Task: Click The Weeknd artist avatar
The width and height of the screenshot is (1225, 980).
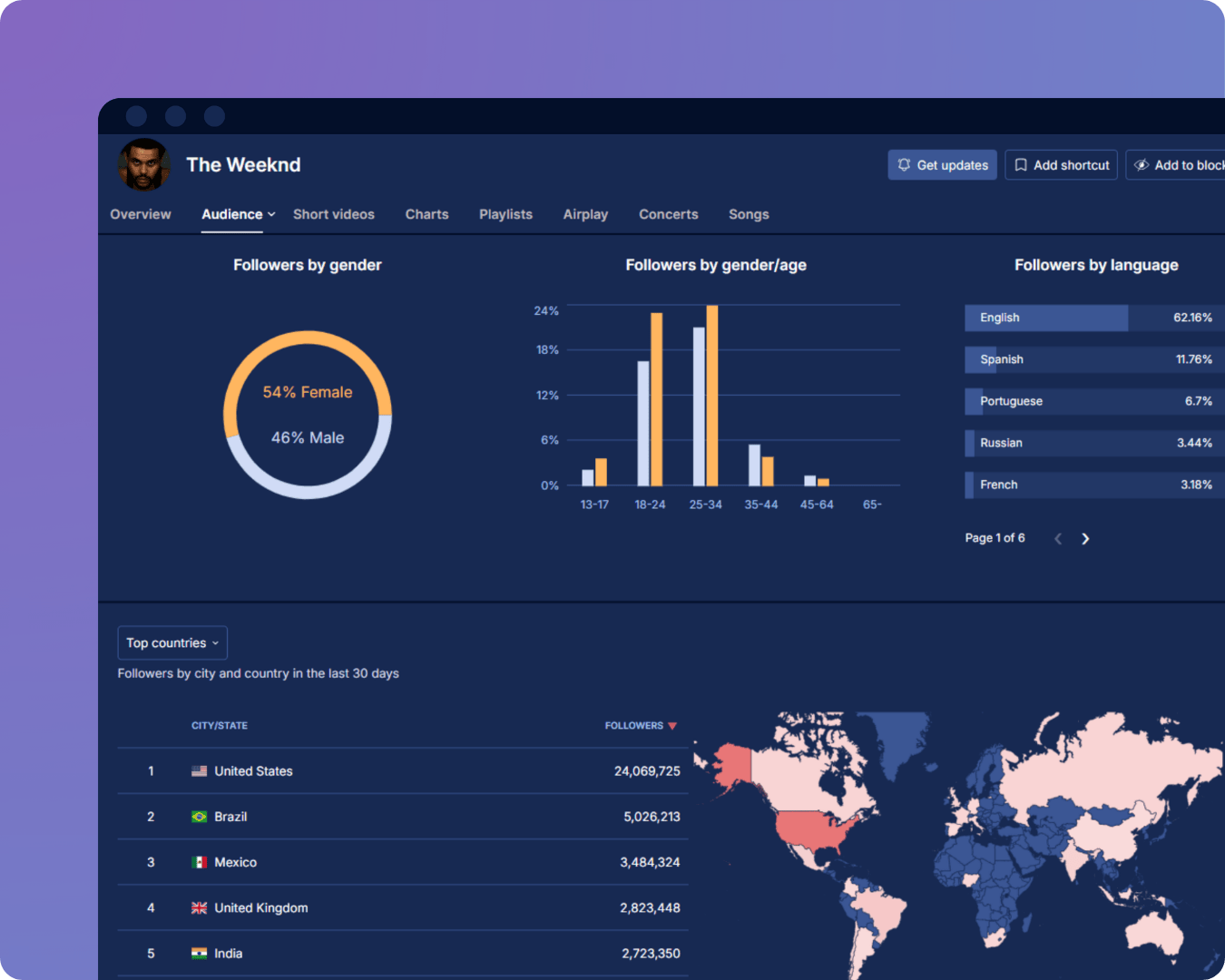Action: coord(144,164)
